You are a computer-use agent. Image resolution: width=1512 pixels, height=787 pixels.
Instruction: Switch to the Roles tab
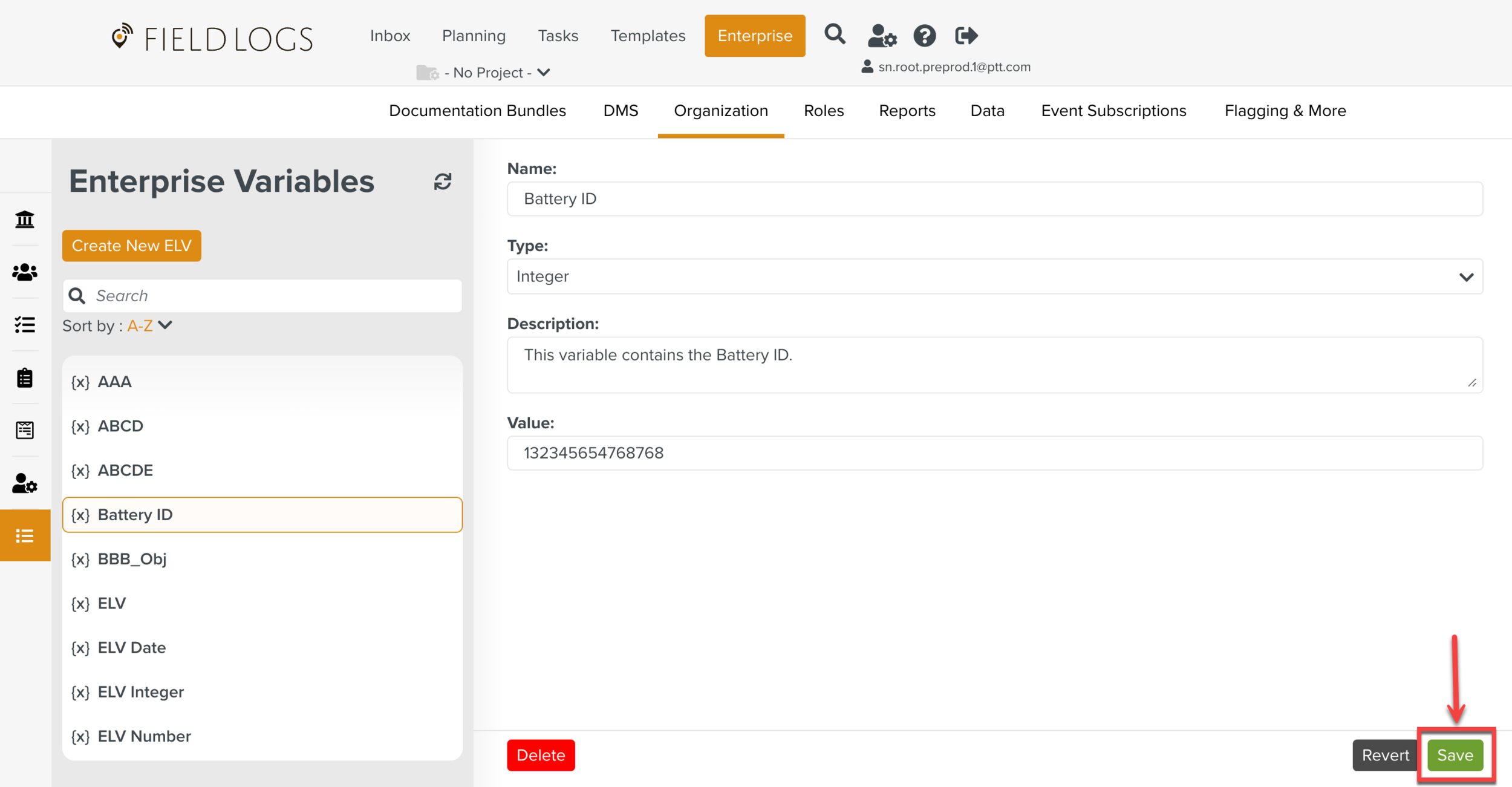point(823,111)
